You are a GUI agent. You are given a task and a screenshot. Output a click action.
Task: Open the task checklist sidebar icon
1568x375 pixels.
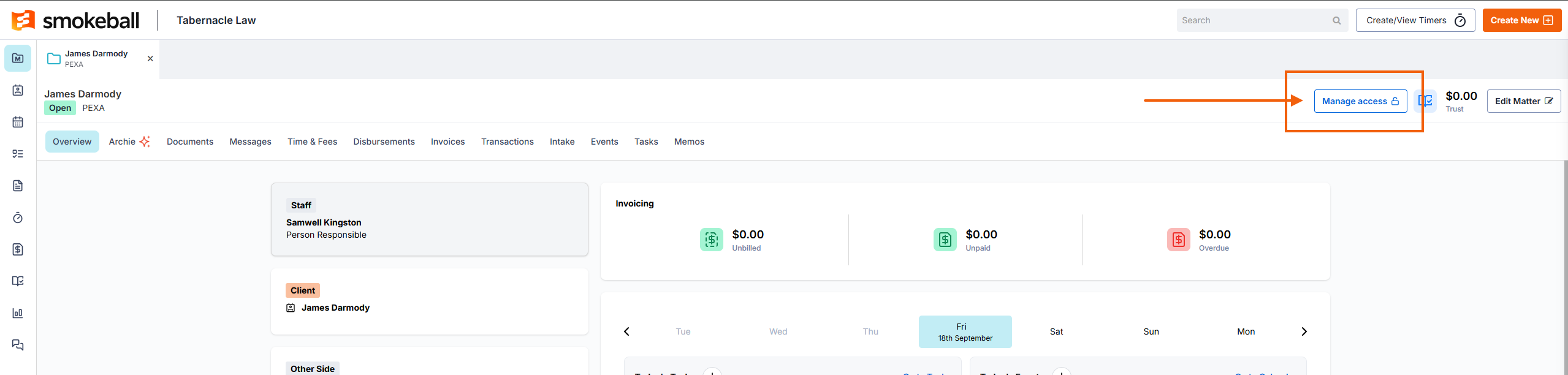tap(18, 154)
